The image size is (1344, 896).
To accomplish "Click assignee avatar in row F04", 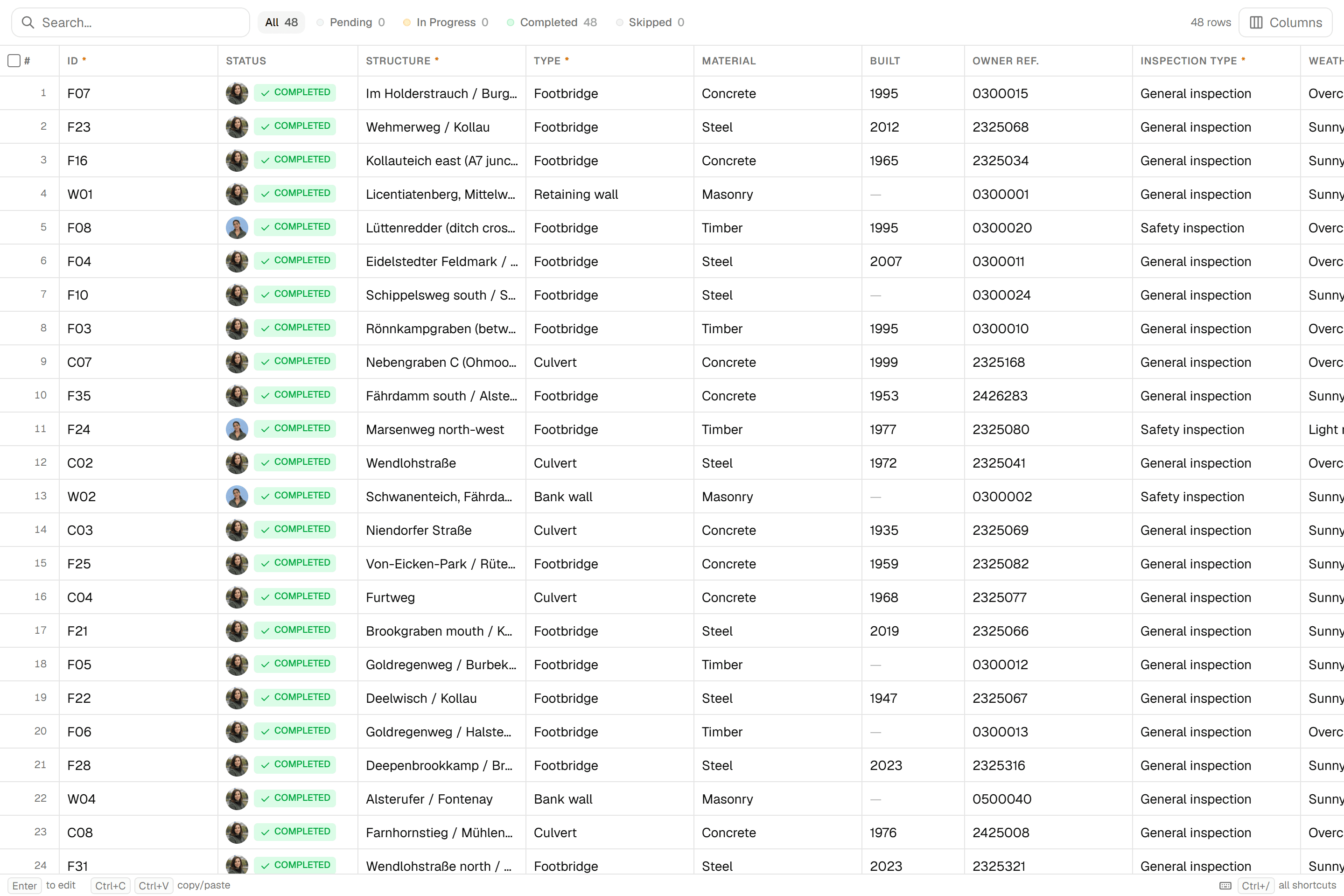I will (x=237, y=261).
